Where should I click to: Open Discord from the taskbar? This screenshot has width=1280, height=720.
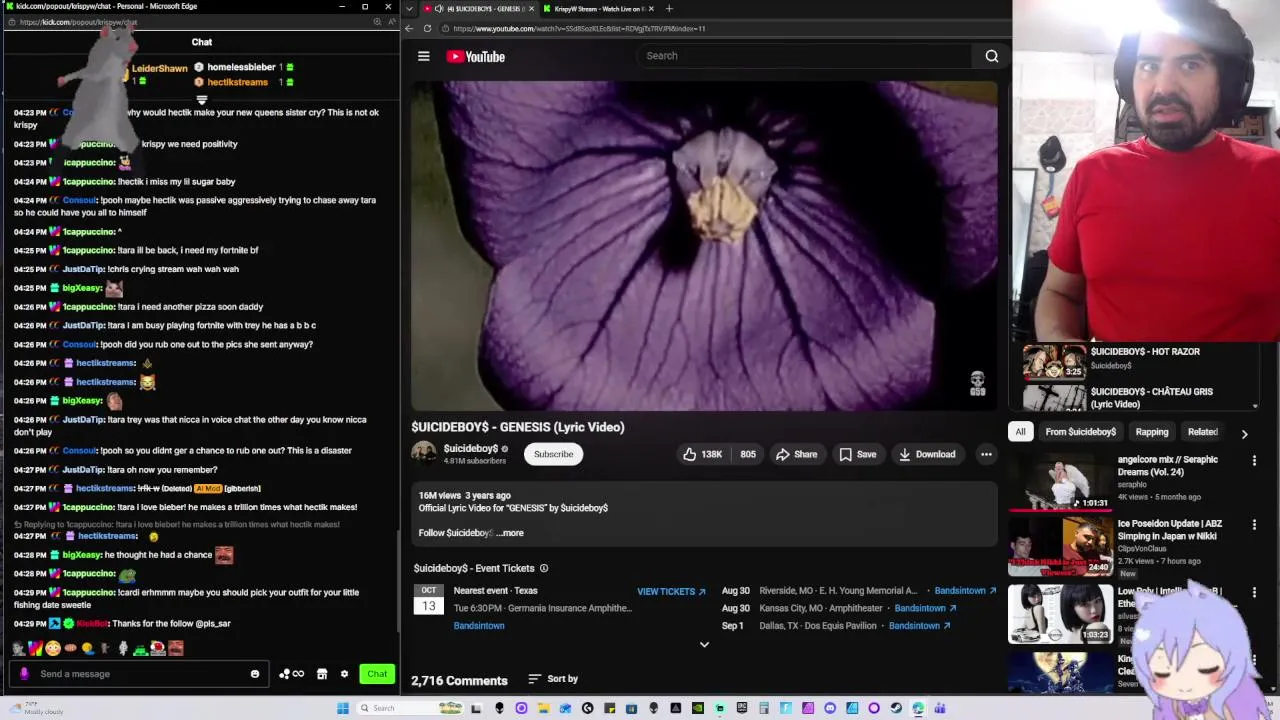pos(830,708)
